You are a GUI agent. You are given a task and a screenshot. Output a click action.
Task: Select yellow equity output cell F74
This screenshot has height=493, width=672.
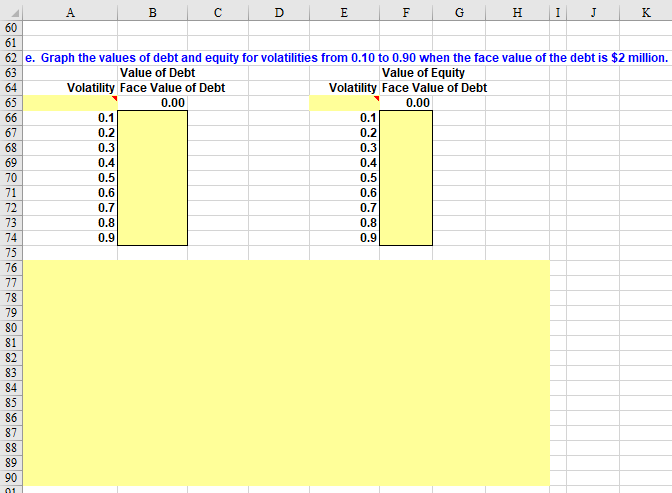(x=406, y=238)
